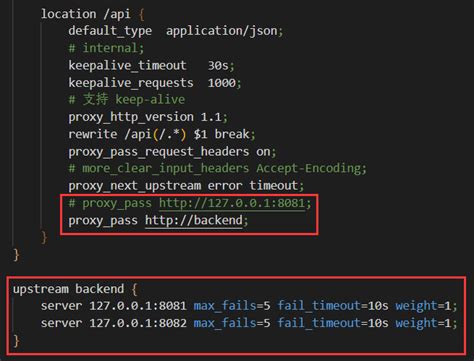The height and width of the screenshot is (361, 474).
Task: Select the keepalive_timeout directive
Action: (x=127, y=66)
